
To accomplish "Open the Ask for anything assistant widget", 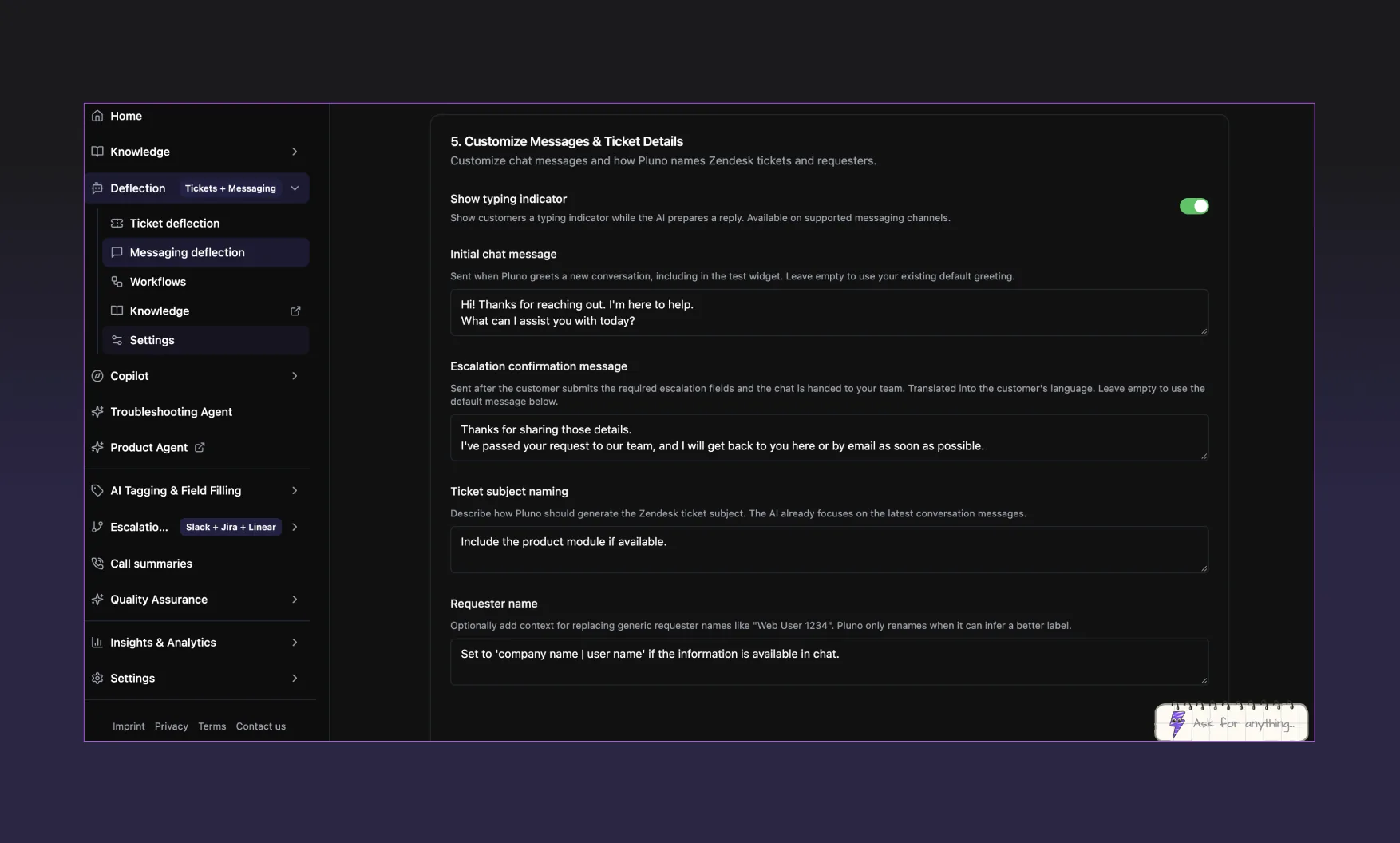I will pos(1231,722).
